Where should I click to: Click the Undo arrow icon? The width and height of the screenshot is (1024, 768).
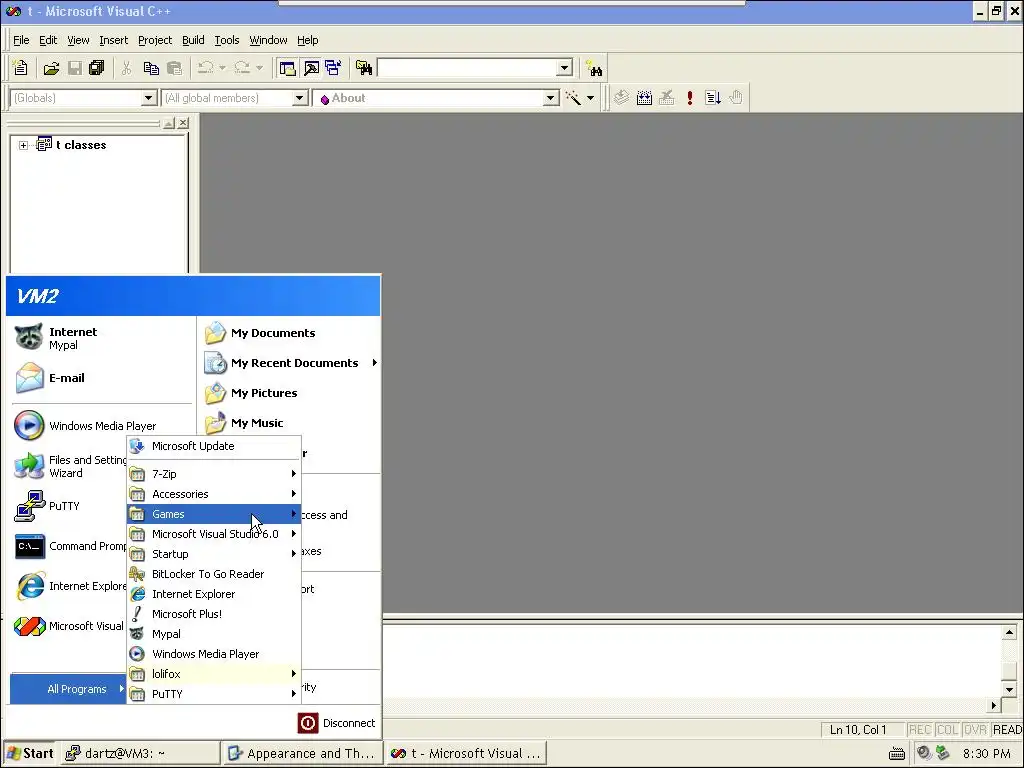pyautogui.click(x=206, y=68)
